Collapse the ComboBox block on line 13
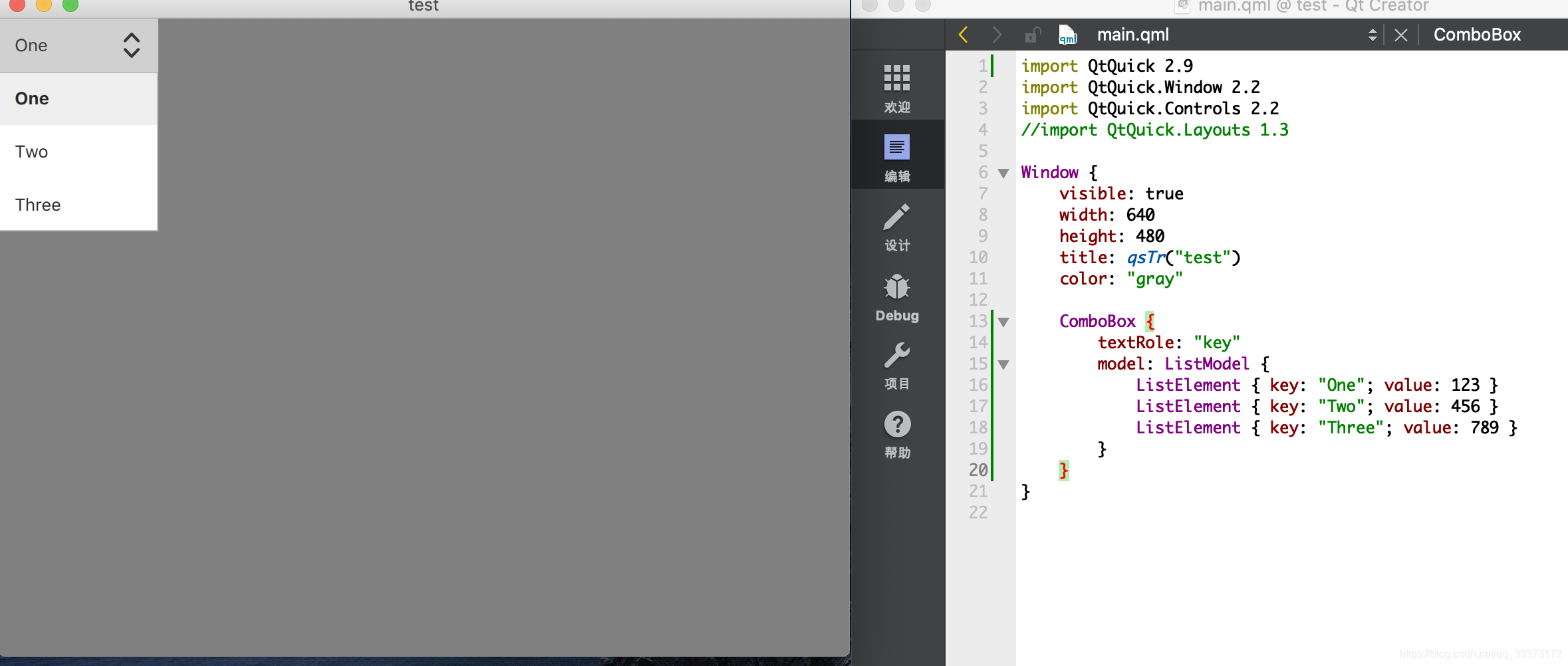Viewport: 1568px width, 666px height. (1003, 322)
